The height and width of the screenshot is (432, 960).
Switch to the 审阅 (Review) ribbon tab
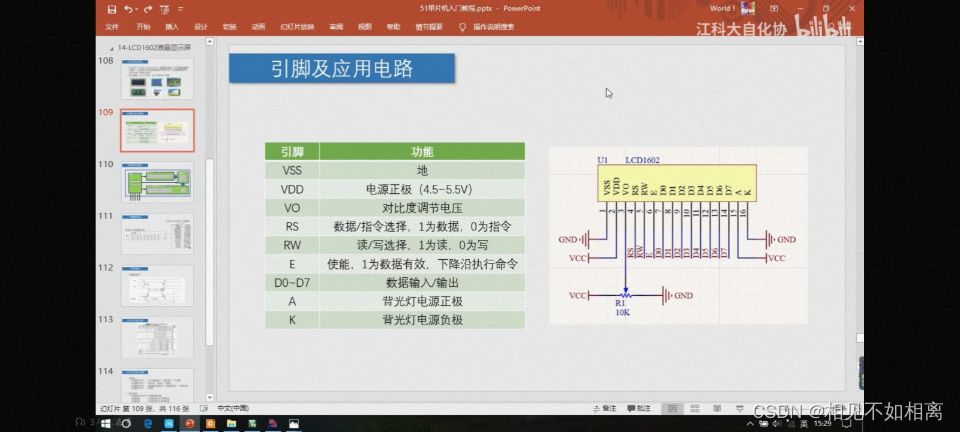coord(336,27)
